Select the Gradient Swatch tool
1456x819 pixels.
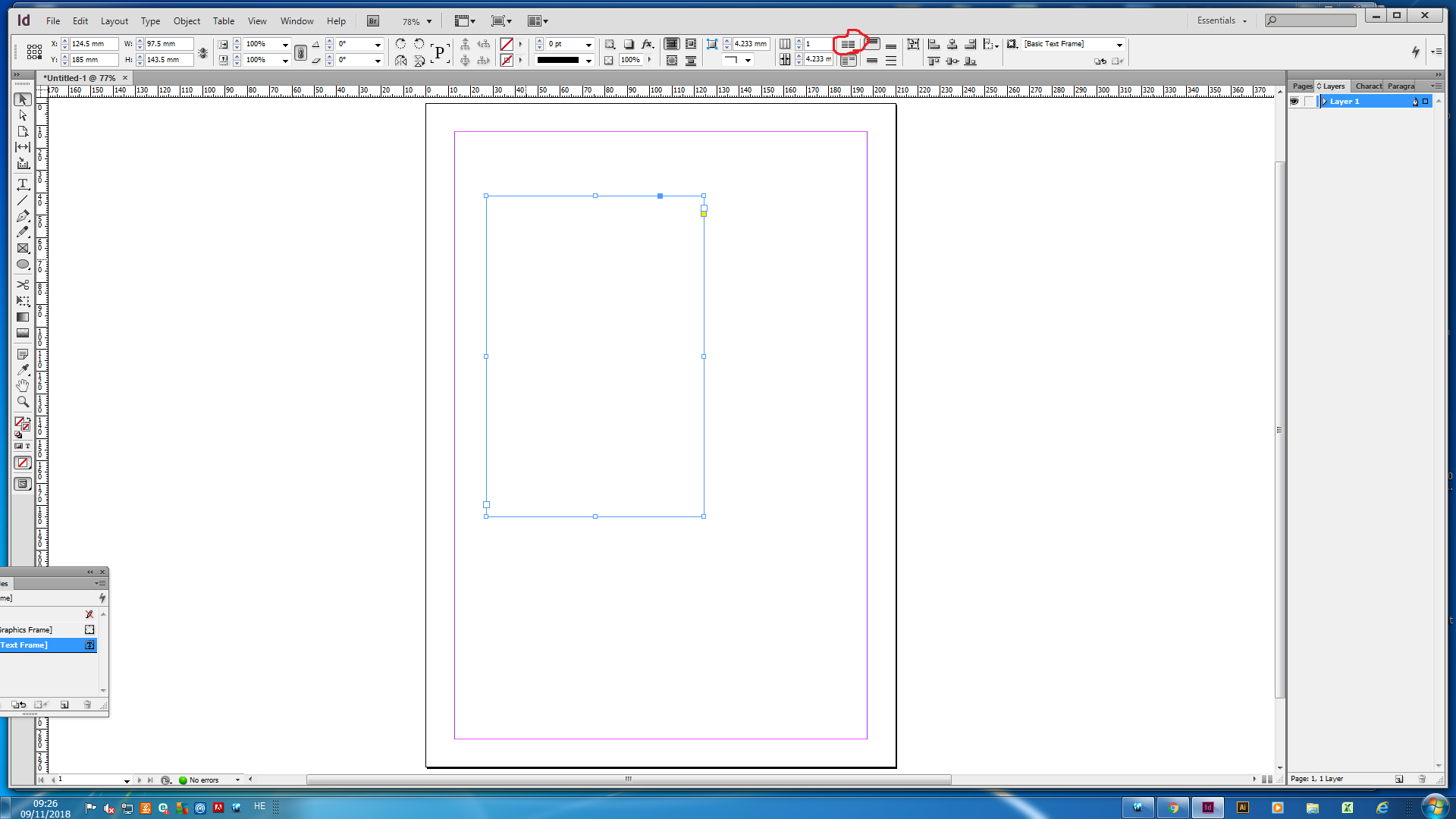click(x=23, y=317)
